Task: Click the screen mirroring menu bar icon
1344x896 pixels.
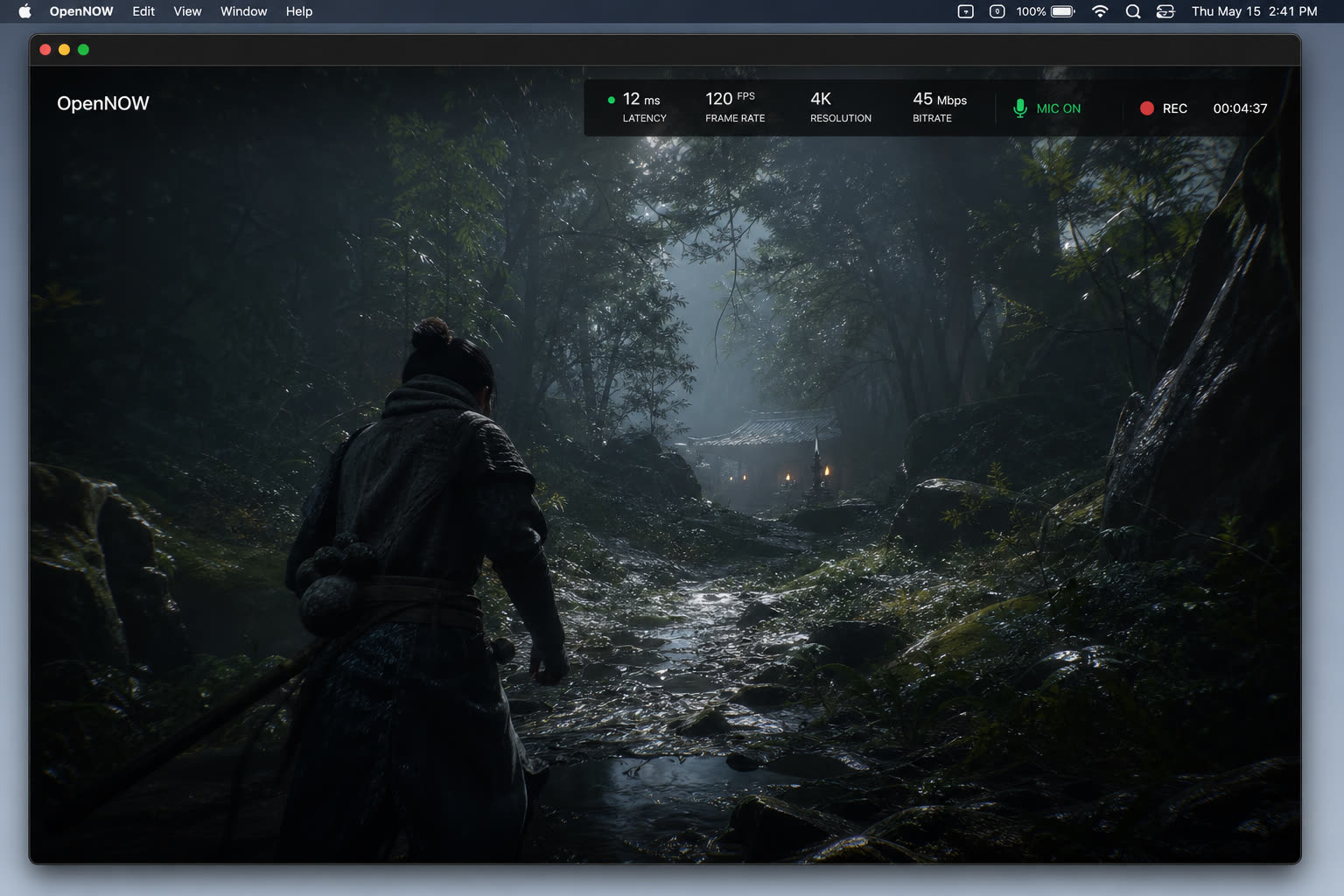Action: [966, 11]
